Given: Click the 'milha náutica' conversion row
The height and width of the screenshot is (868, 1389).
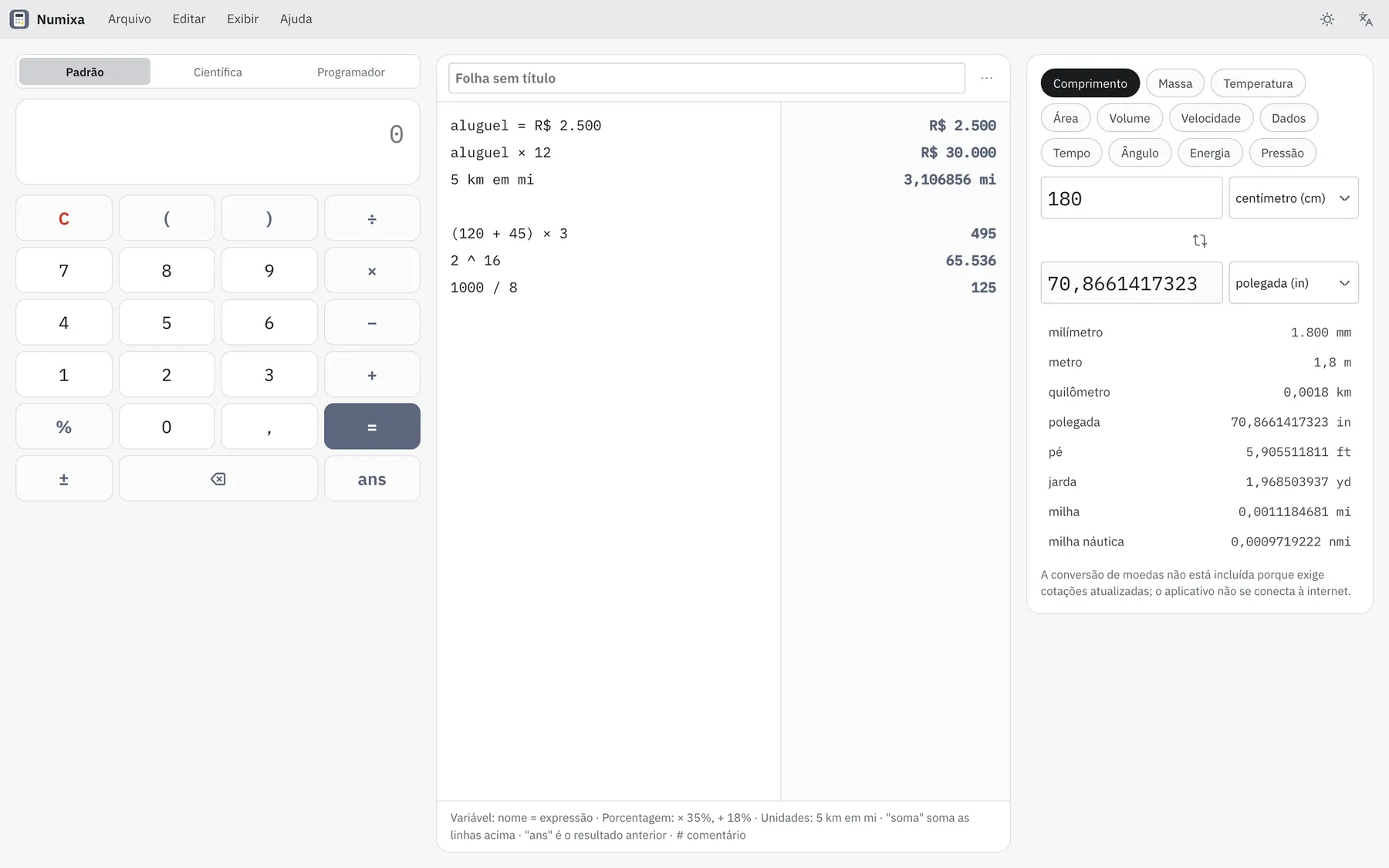Looking at the screenshot, I should (1199, 542).
